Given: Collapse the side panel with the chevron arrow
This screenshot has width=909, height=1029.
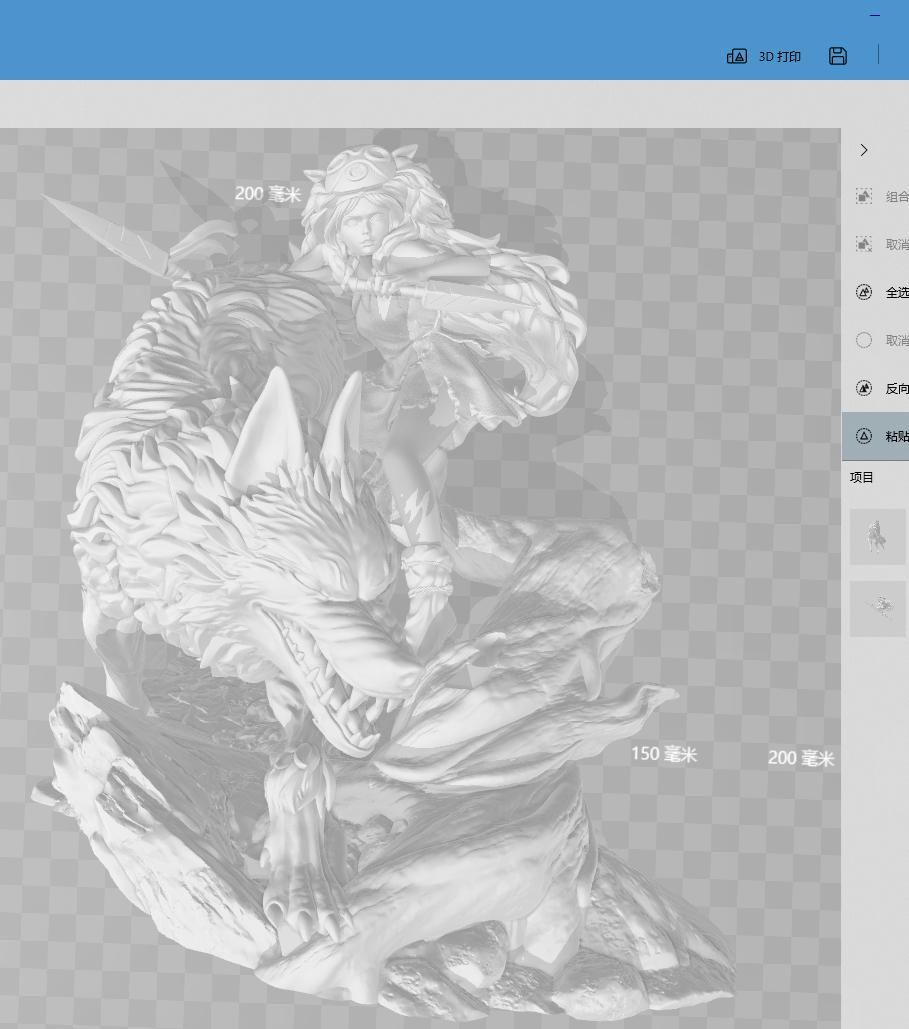Looking at the screenshot, I should pyautogui.click(x=864, y=150).
